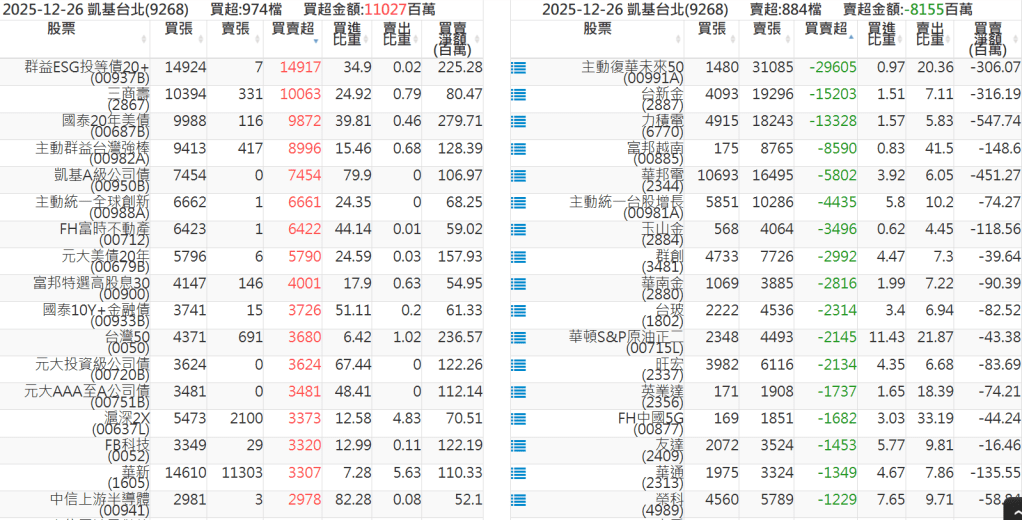Image resolution: width=1022 pixels, height=520 pixels.
Task: Sort left table by 買張 header
Action: [178, 29]
